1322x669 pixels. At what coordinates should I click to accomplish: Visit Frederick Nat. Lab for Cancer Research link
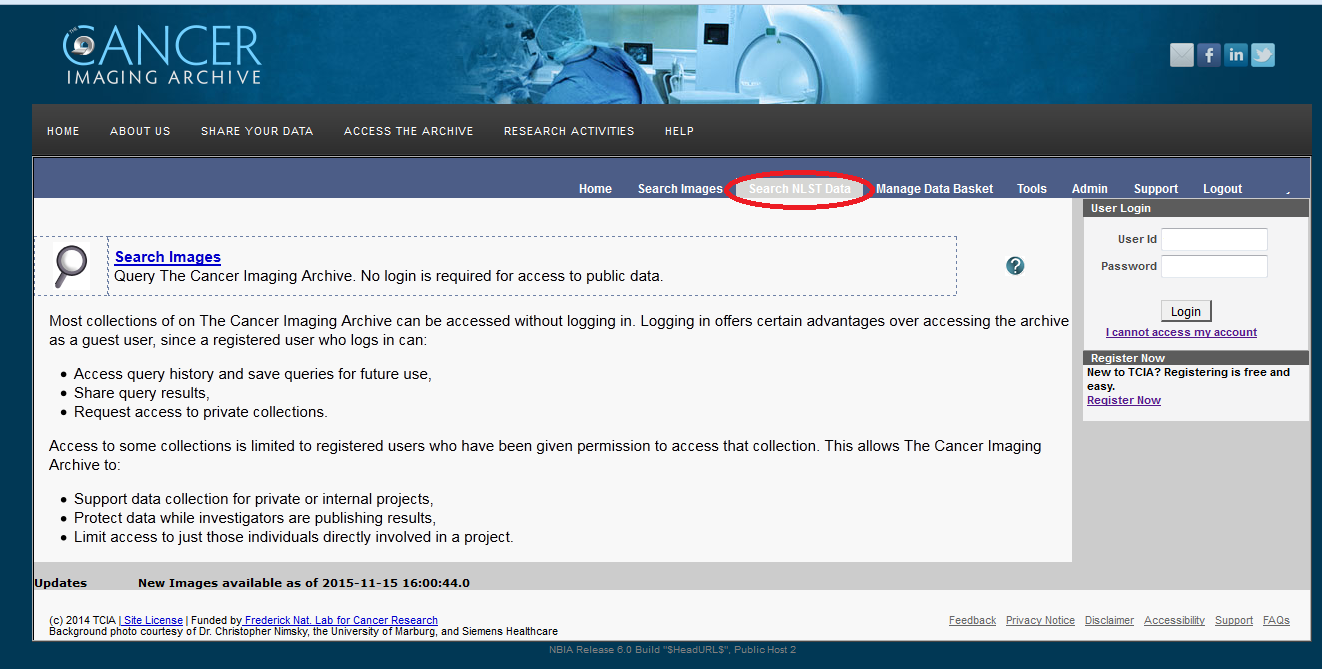coord(341,620)
